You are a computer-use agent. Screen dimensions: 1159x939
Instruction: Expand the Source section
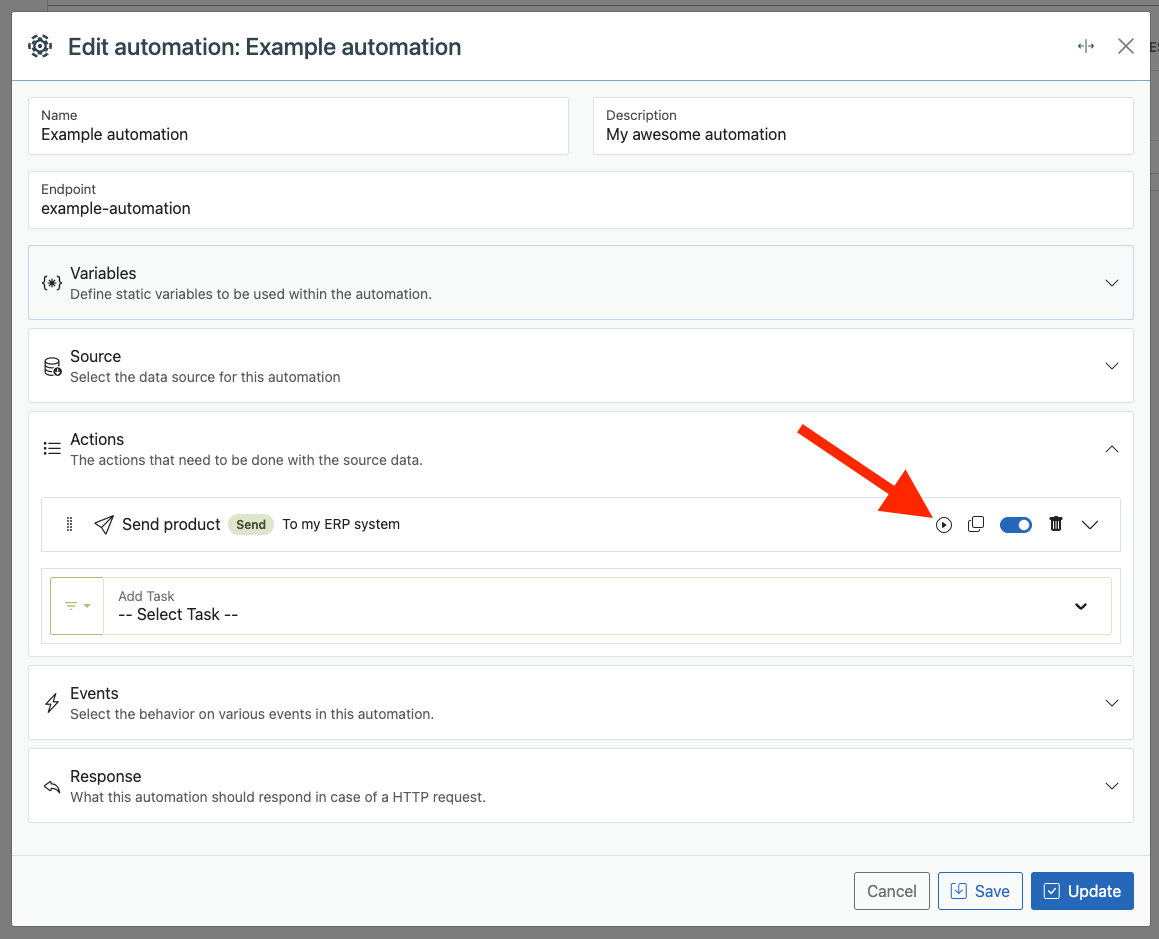coord(580,365)
